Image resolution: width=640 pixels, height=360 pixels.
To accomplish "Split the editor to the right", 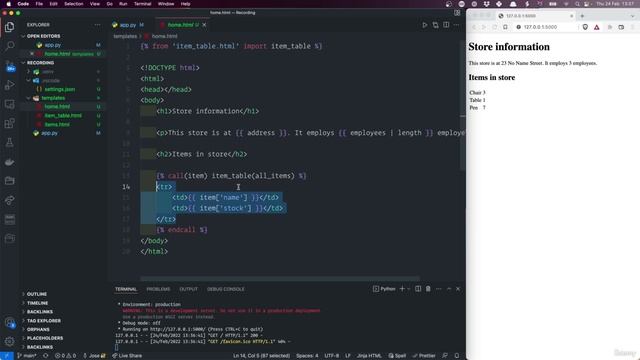I will point(446,25).
